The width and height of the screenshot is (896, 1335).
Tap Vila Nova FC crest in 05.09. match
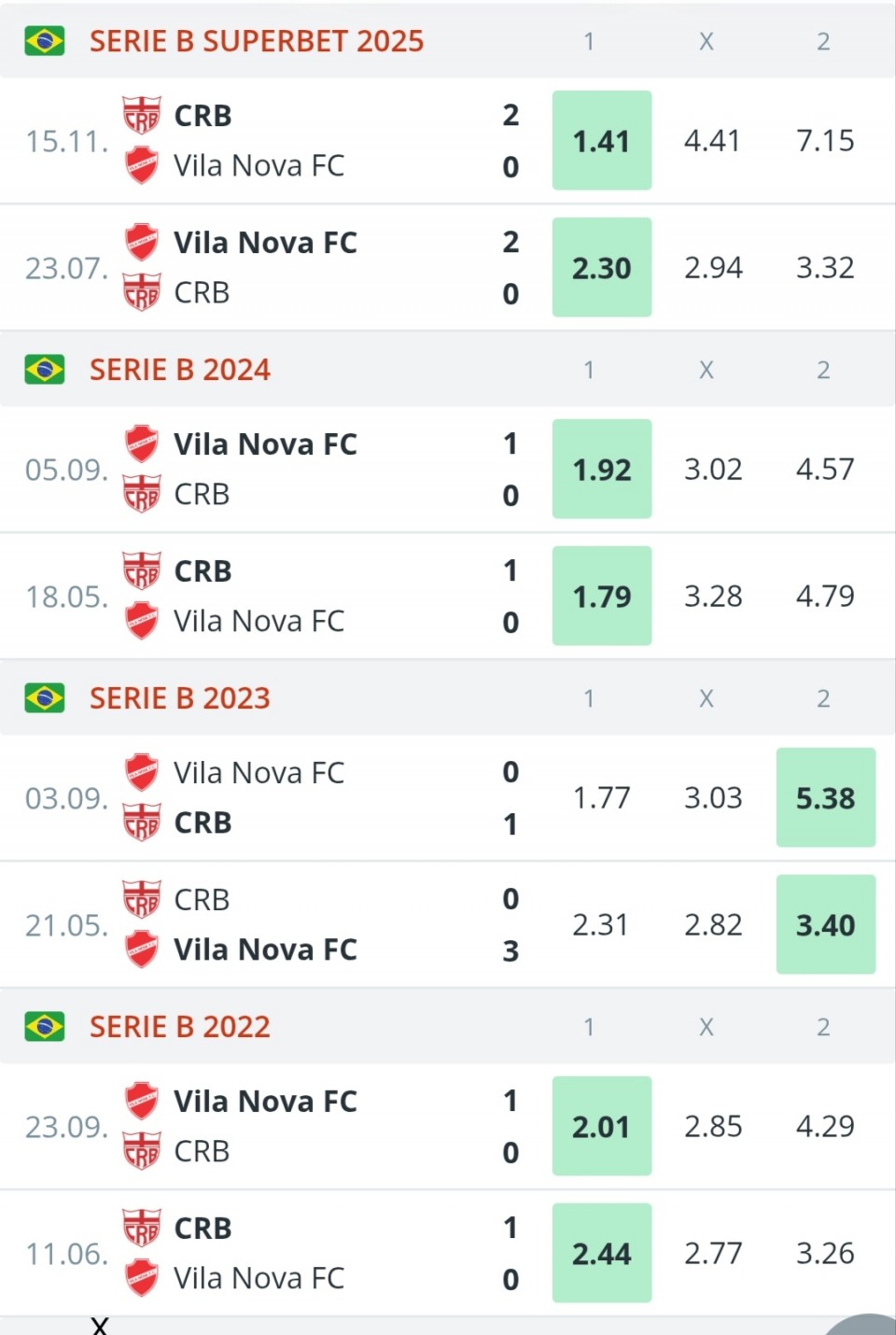pos(142,443)
